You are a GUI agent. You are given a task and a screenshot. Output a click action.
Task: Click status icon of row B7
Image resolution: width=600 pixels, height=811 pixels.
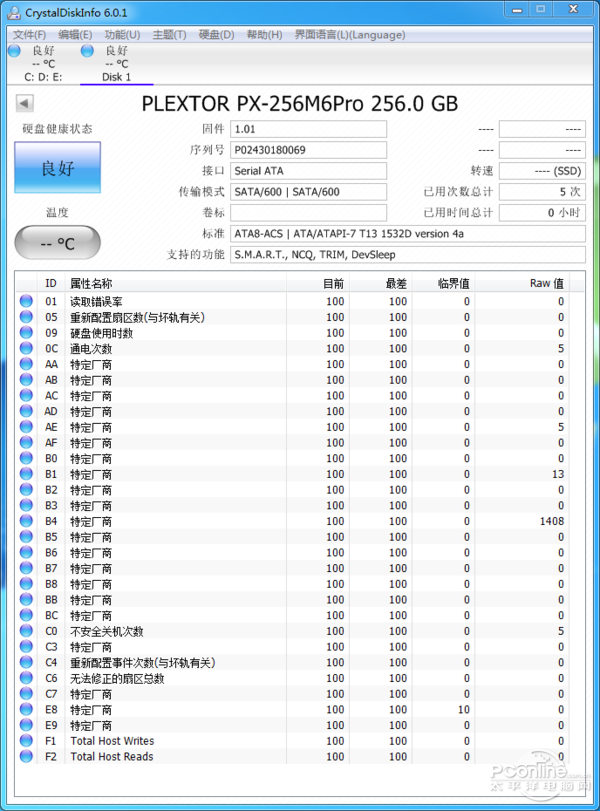(26, 568)
